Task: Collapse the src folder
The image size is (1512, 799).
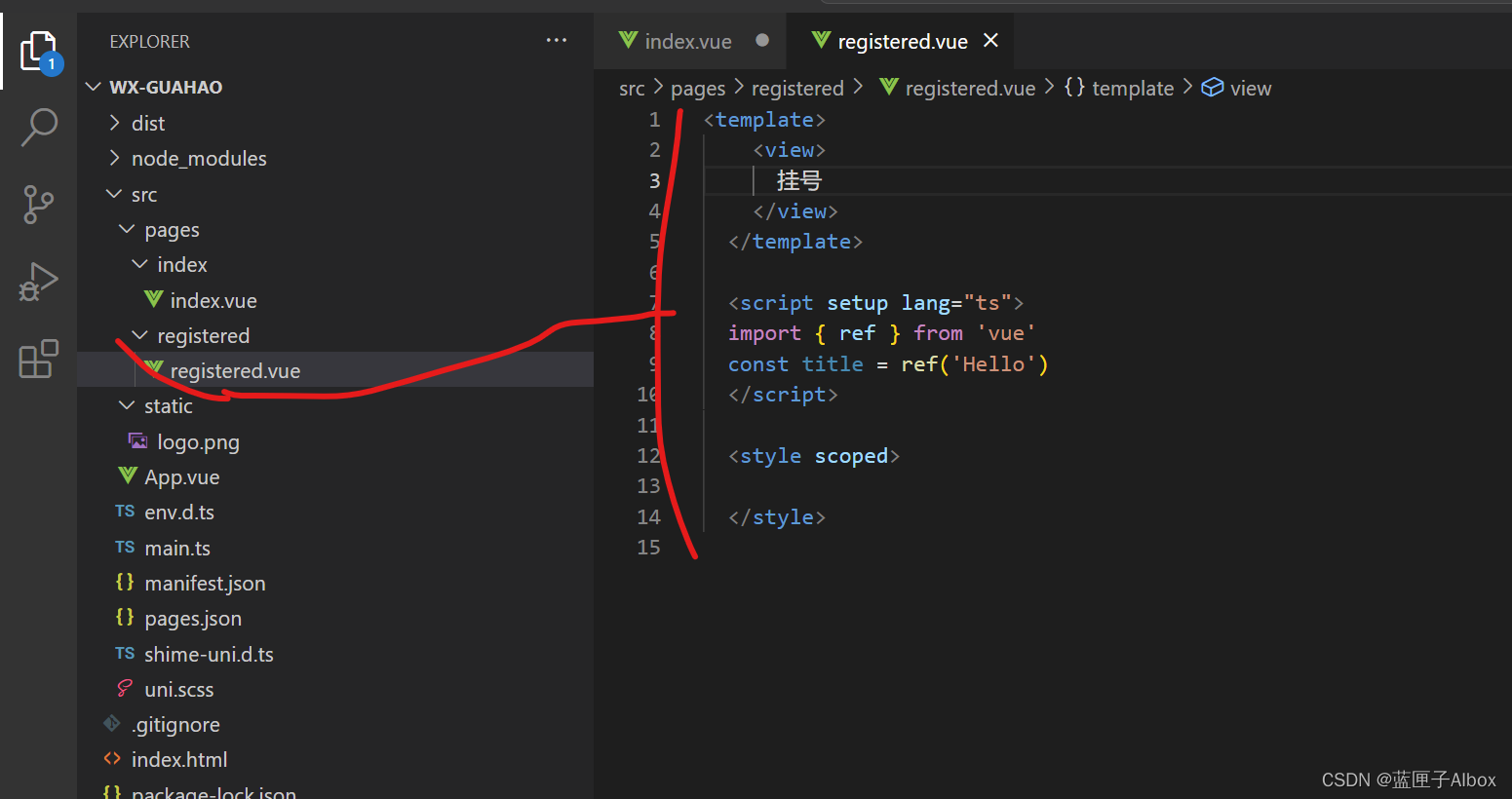Action: coord(114,194)
